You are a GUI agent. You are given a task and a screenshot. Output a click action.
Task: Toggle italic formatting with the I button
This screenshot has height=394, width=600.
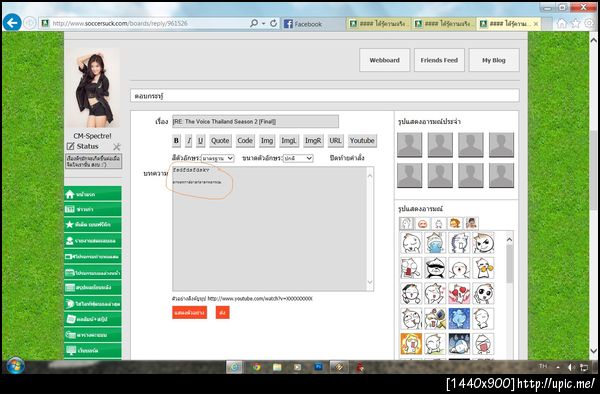pyautogui.click(x=189, y=140)
